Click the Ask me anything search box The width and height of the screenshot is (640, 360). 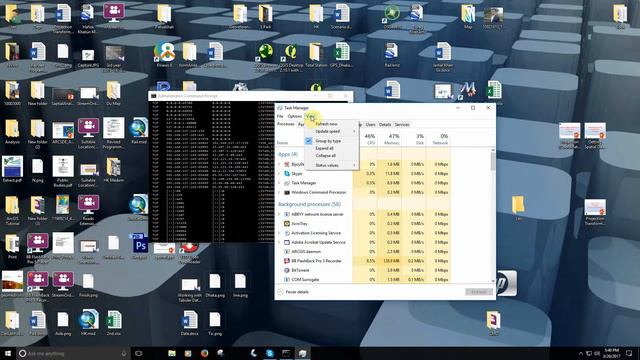pyautogui.click(x=73, y=353)
